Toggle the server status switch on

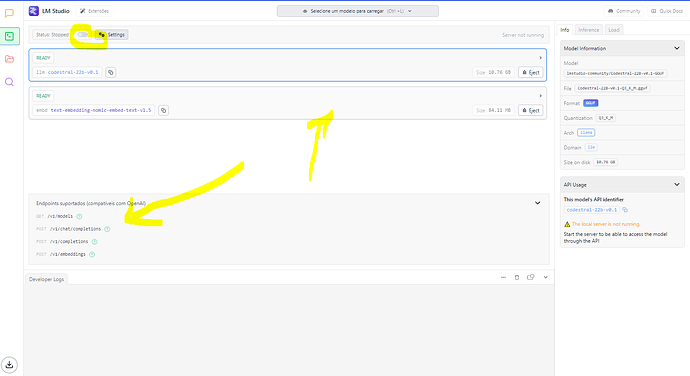pos(82,35)
